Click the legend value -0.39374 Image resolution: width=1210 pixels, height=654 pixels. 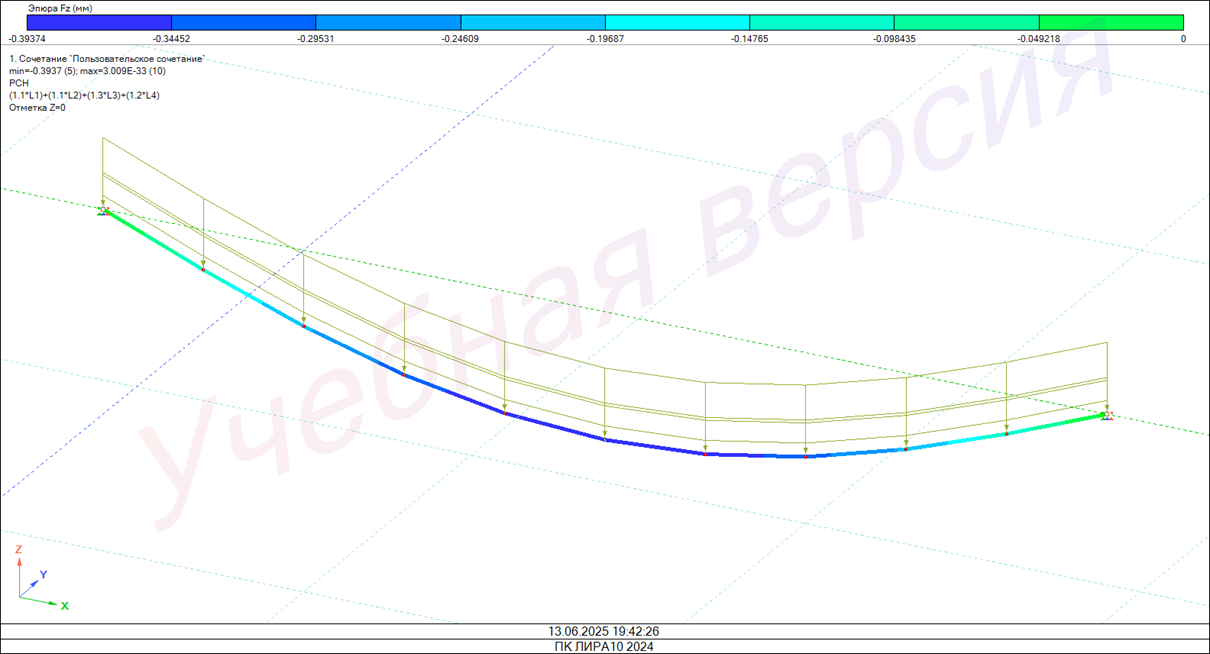(27, 39)
